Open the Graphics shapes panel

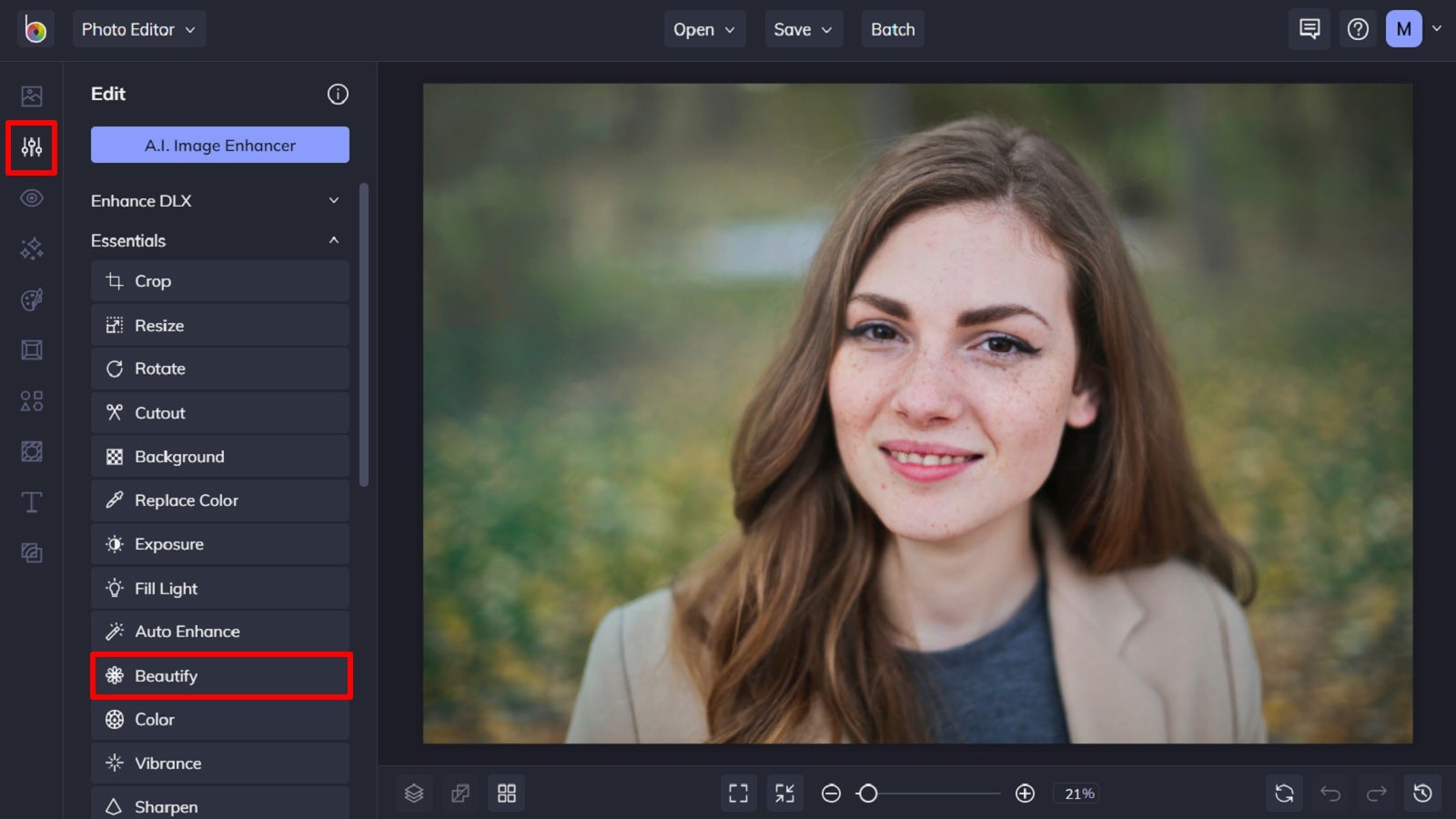31,400
